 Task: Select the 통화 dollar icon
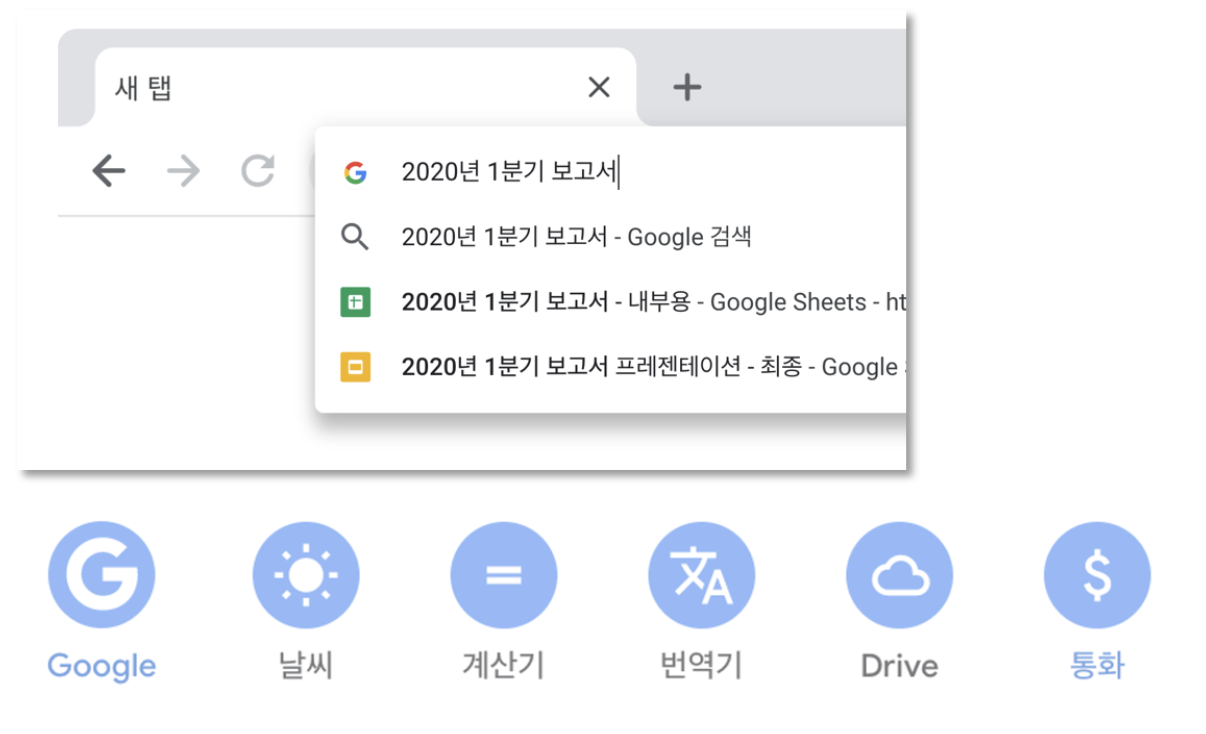[1097, 575]
